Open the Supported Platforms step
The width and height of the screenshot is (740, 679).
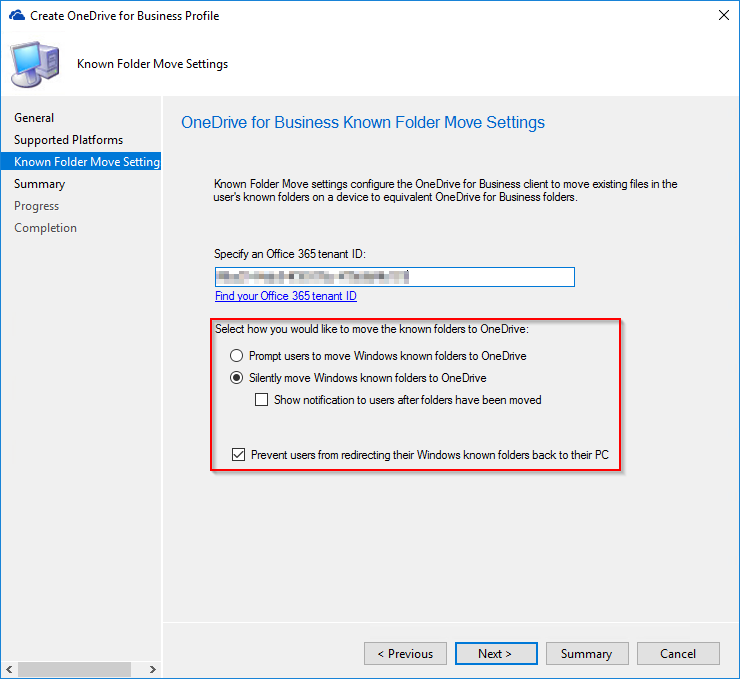68,140
